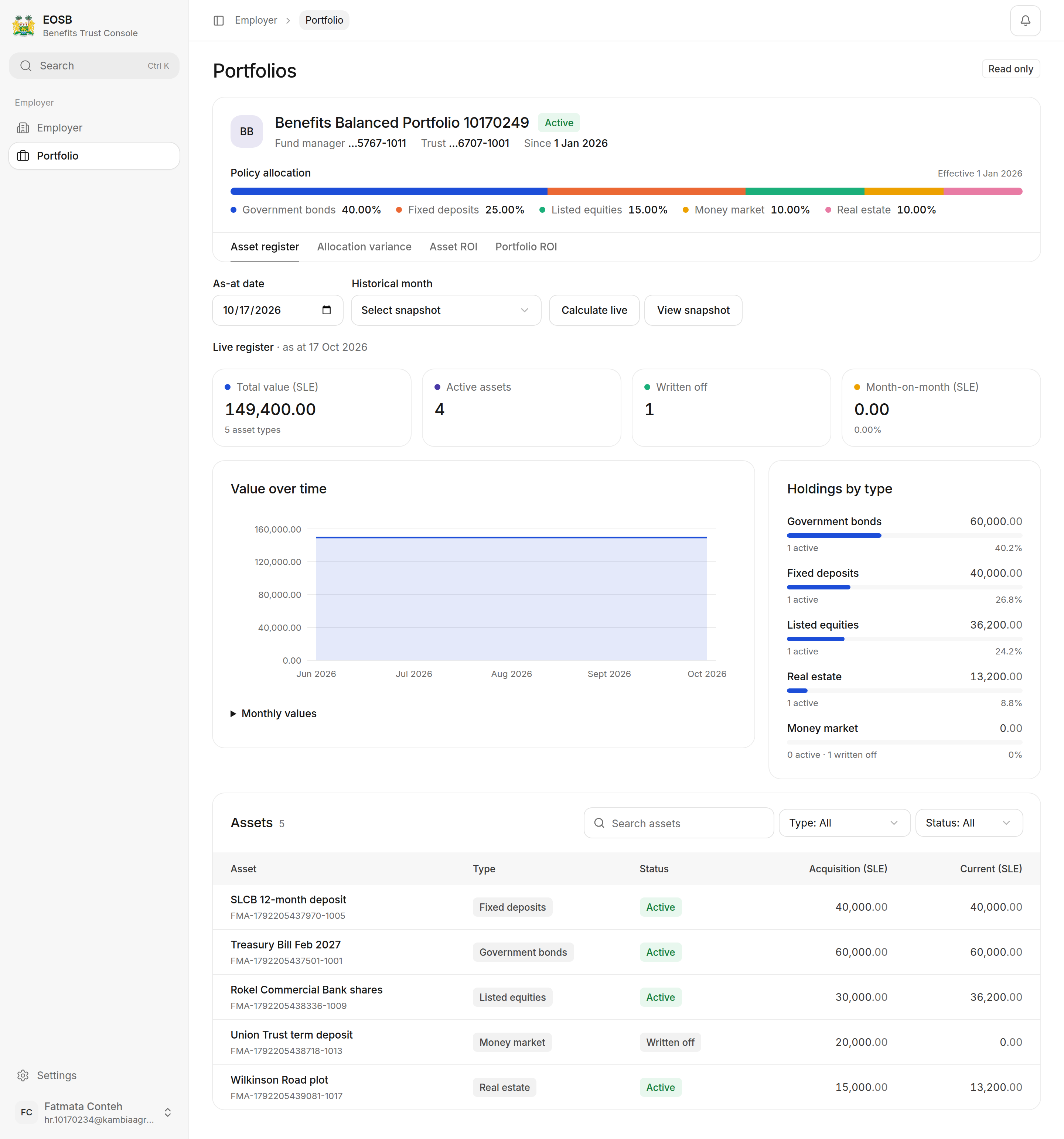Focus the Search assets input field
The width and height of the screenshot is (1064, 1139).
point(678,823)
